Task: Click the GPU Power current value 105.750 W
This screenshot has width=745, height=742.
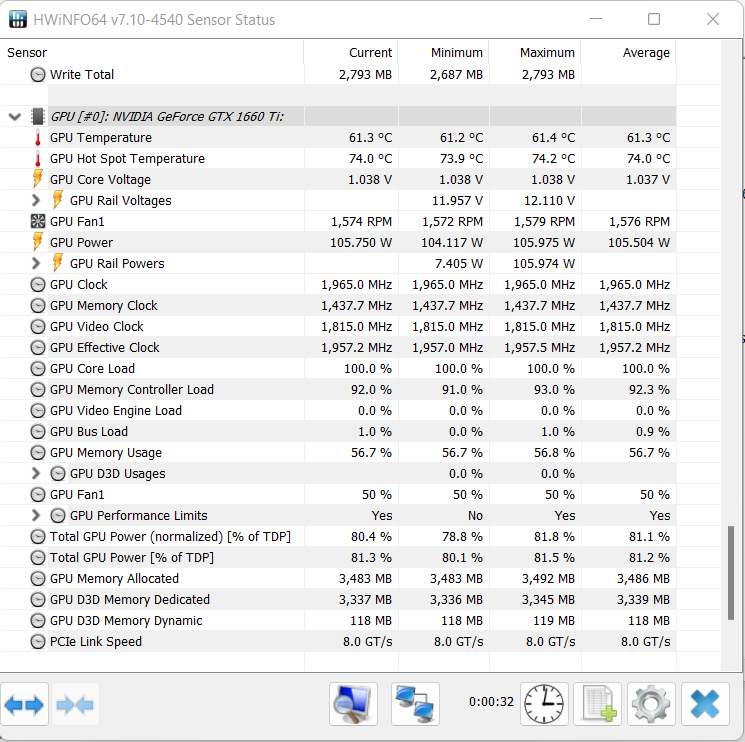Action: (x=361, y=243)
